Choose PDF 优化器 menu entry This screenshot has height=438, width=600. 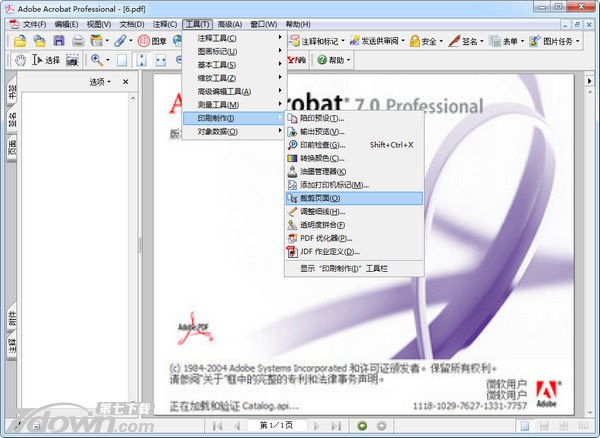(x=326, y=238)
